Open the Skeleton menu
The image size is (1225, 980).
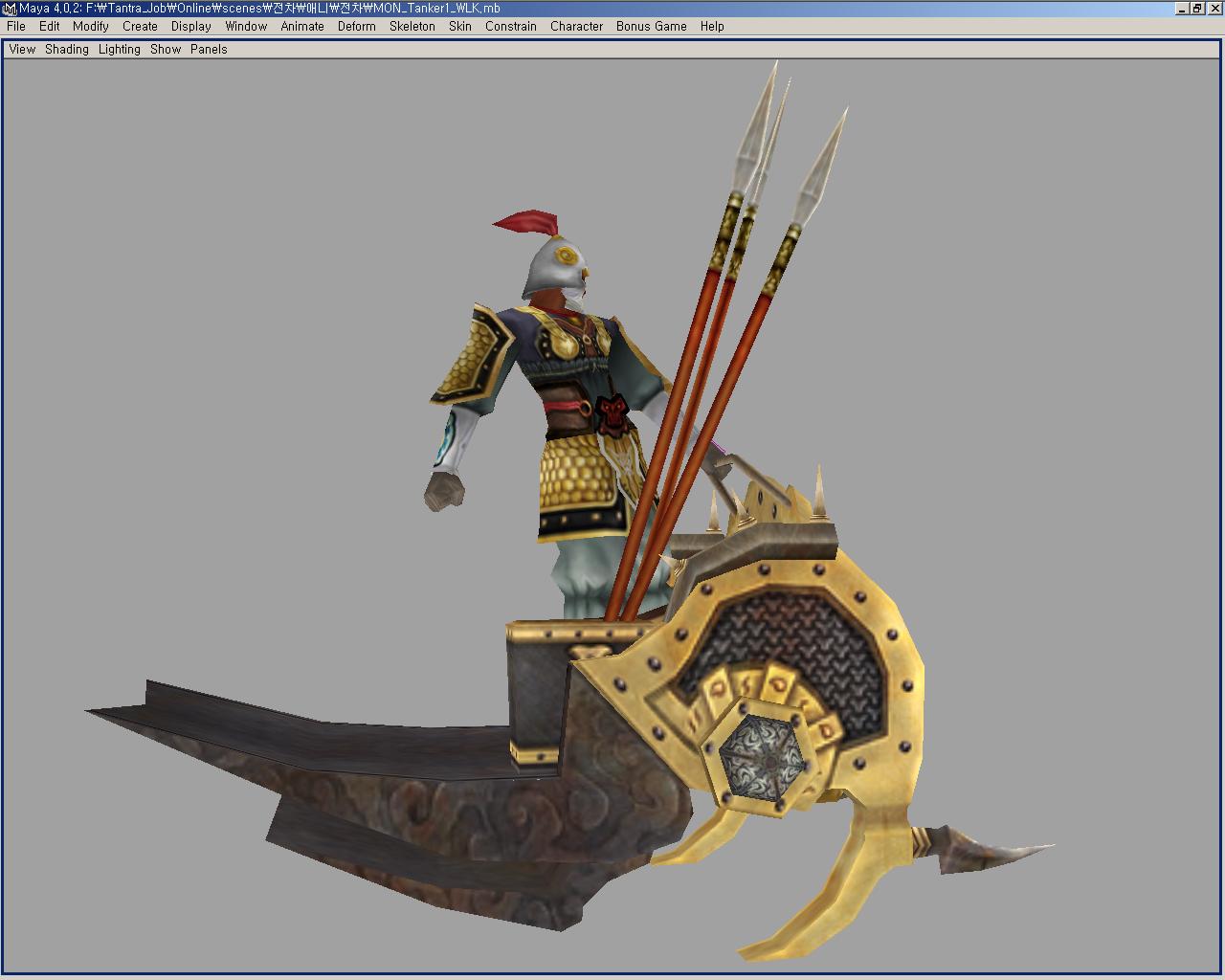point(412,27)
